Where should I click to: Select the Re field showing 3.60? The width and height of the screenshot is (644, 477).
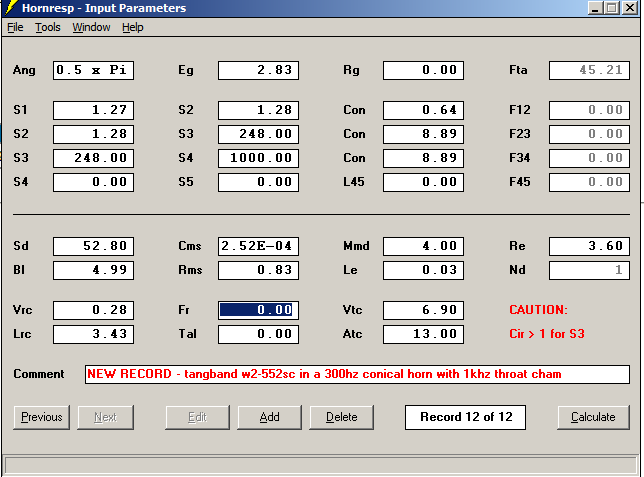[x=589, y=246]
